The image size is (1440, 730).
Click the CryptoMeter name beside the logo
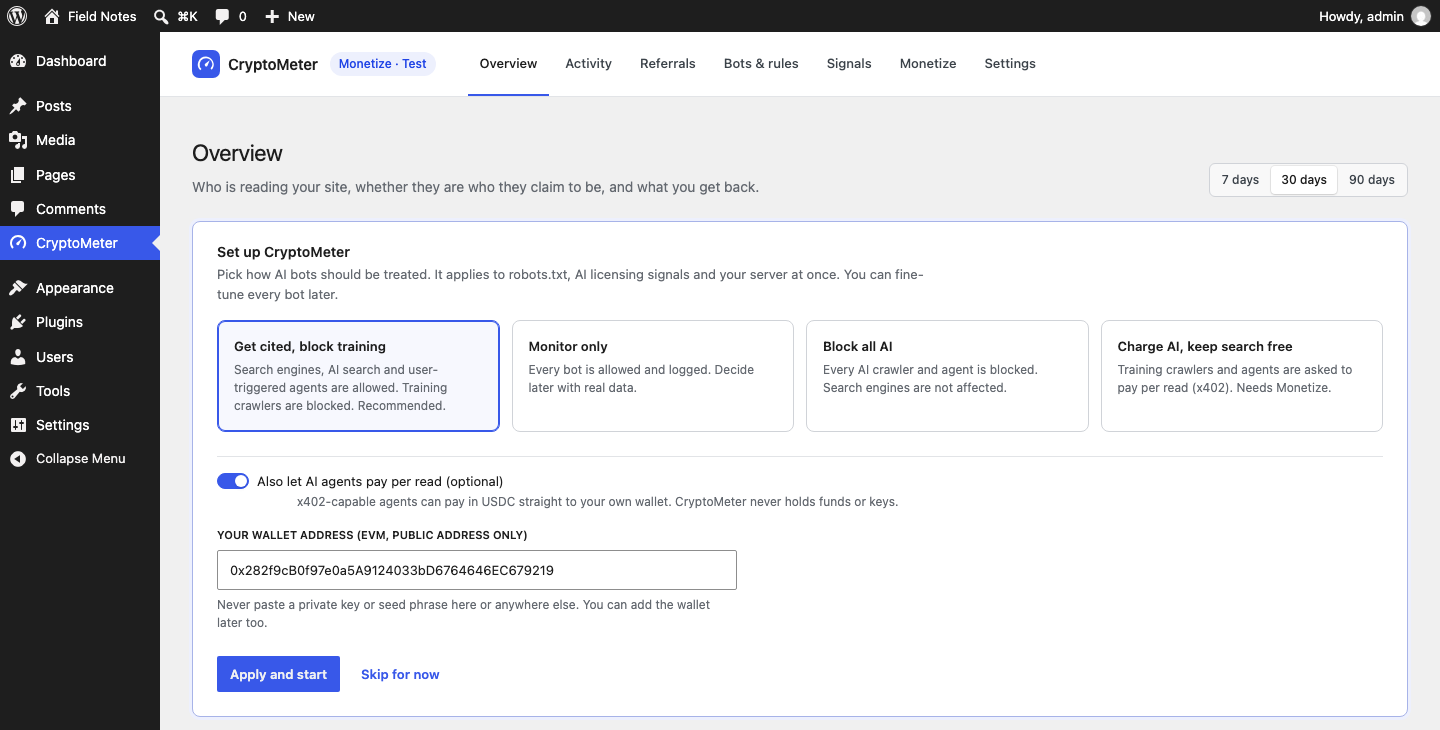[273, 64]
